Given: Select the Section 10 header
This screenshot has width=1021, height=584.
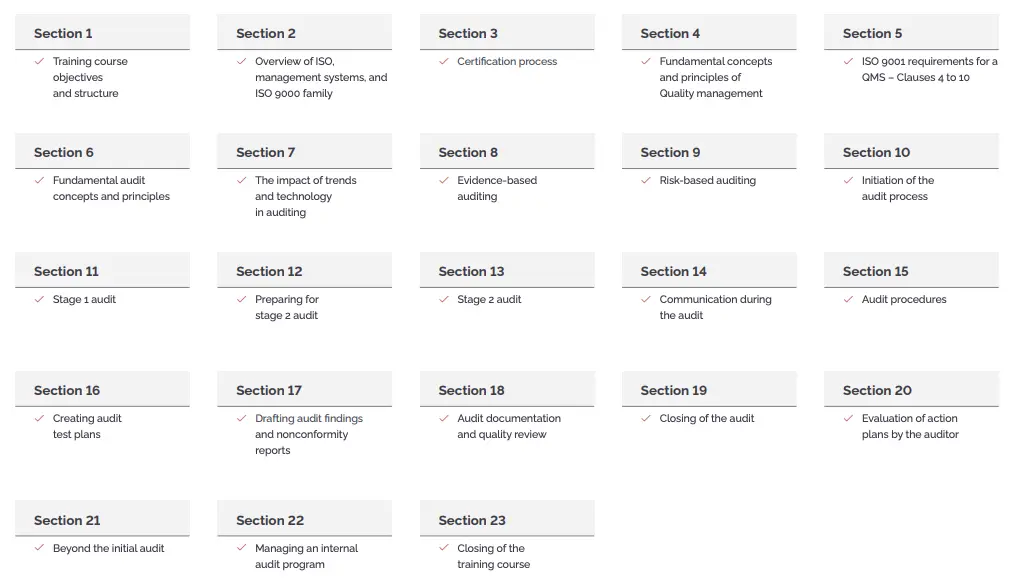Looking at the screenshot, I should pos(911,152).
